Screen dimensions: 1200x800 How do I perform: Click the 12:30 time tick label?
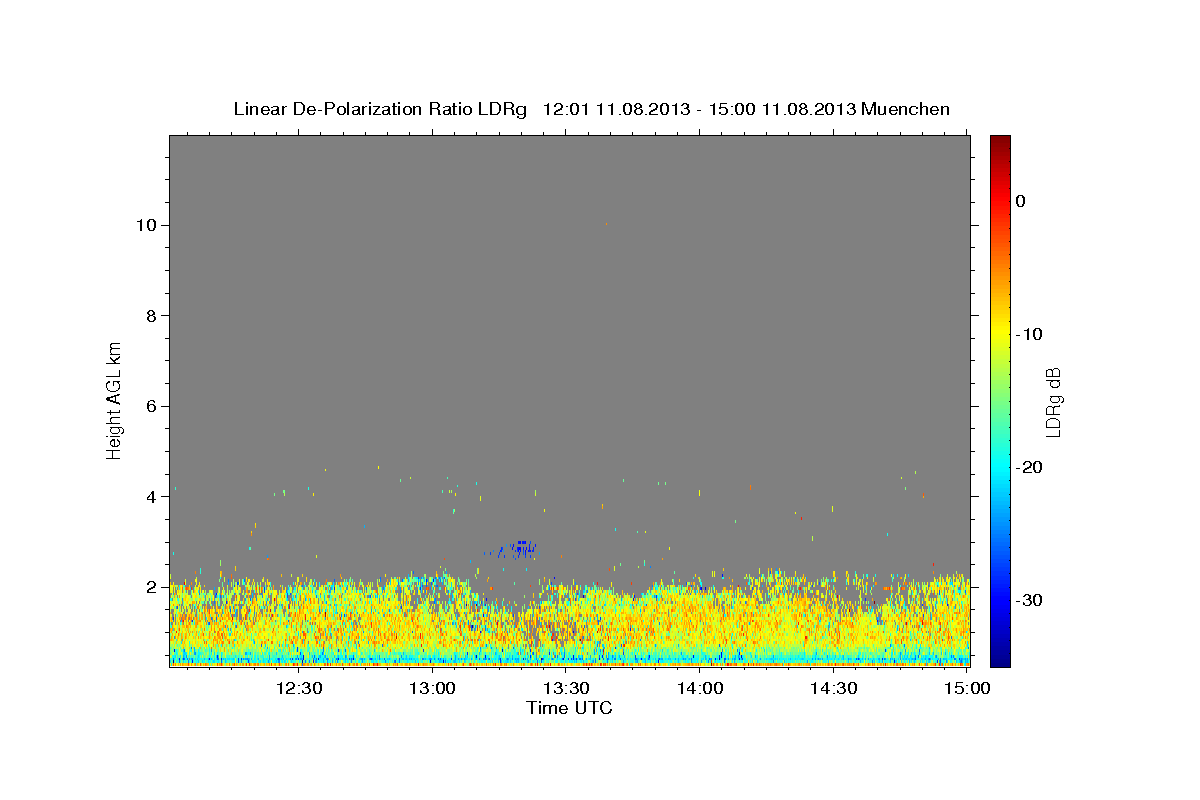[298, 688]
